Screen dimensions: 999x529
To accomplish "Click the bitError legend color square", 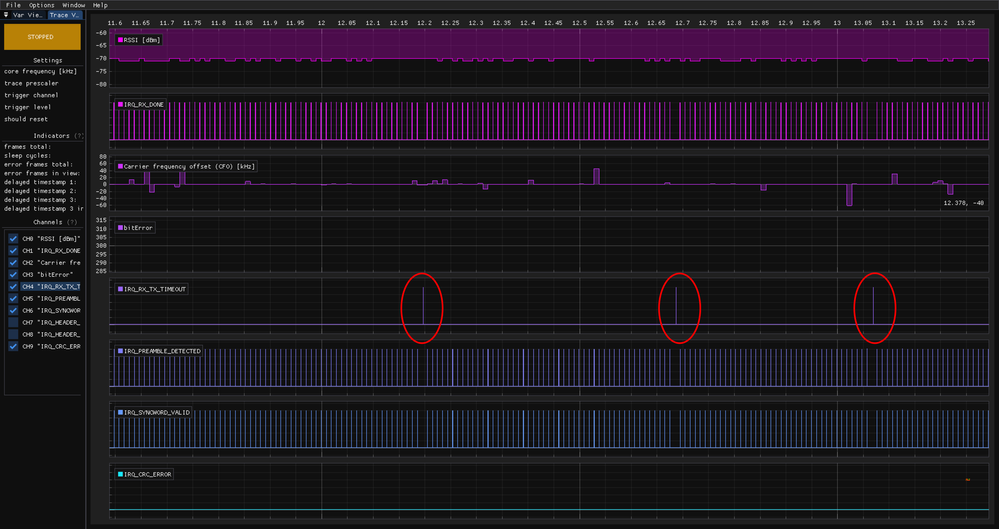I will 120,228.
